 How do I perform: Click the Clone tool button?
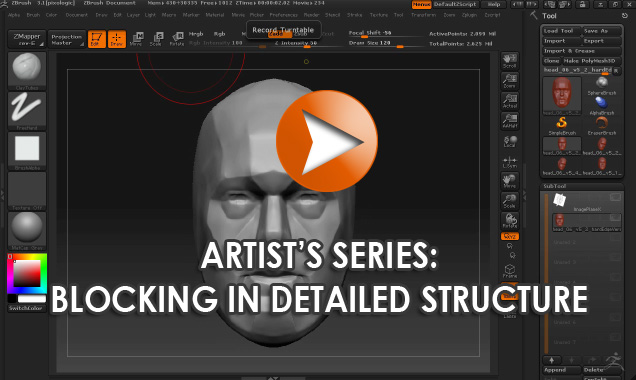(551, 61)
